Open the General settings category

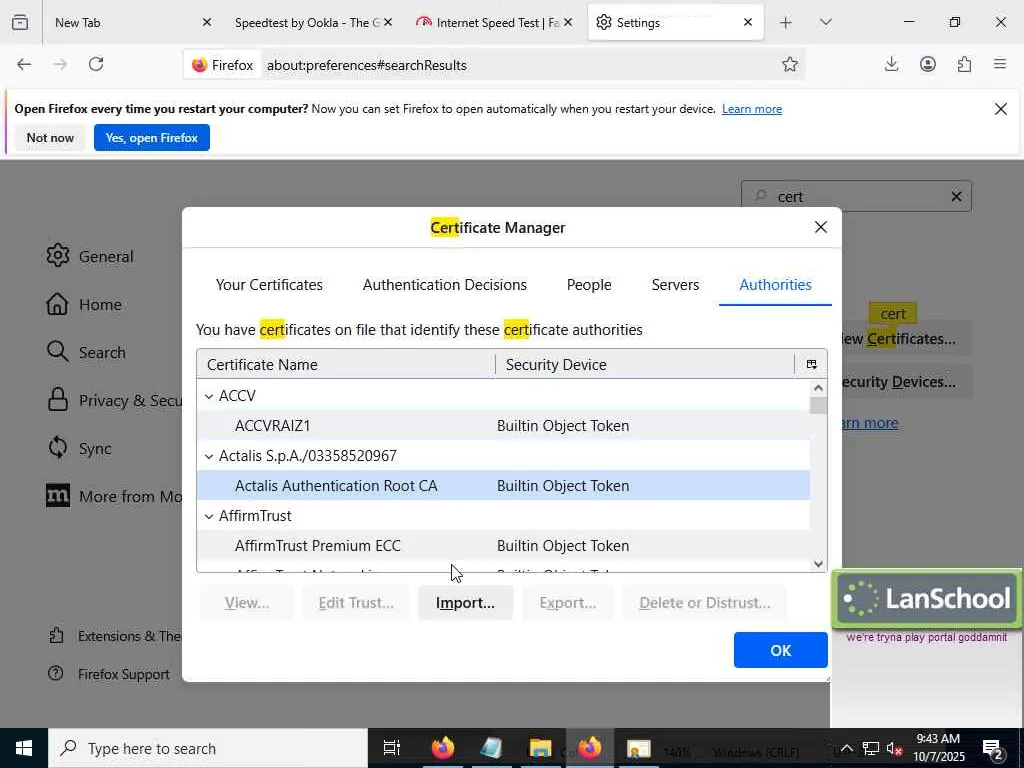pos(90,256)
